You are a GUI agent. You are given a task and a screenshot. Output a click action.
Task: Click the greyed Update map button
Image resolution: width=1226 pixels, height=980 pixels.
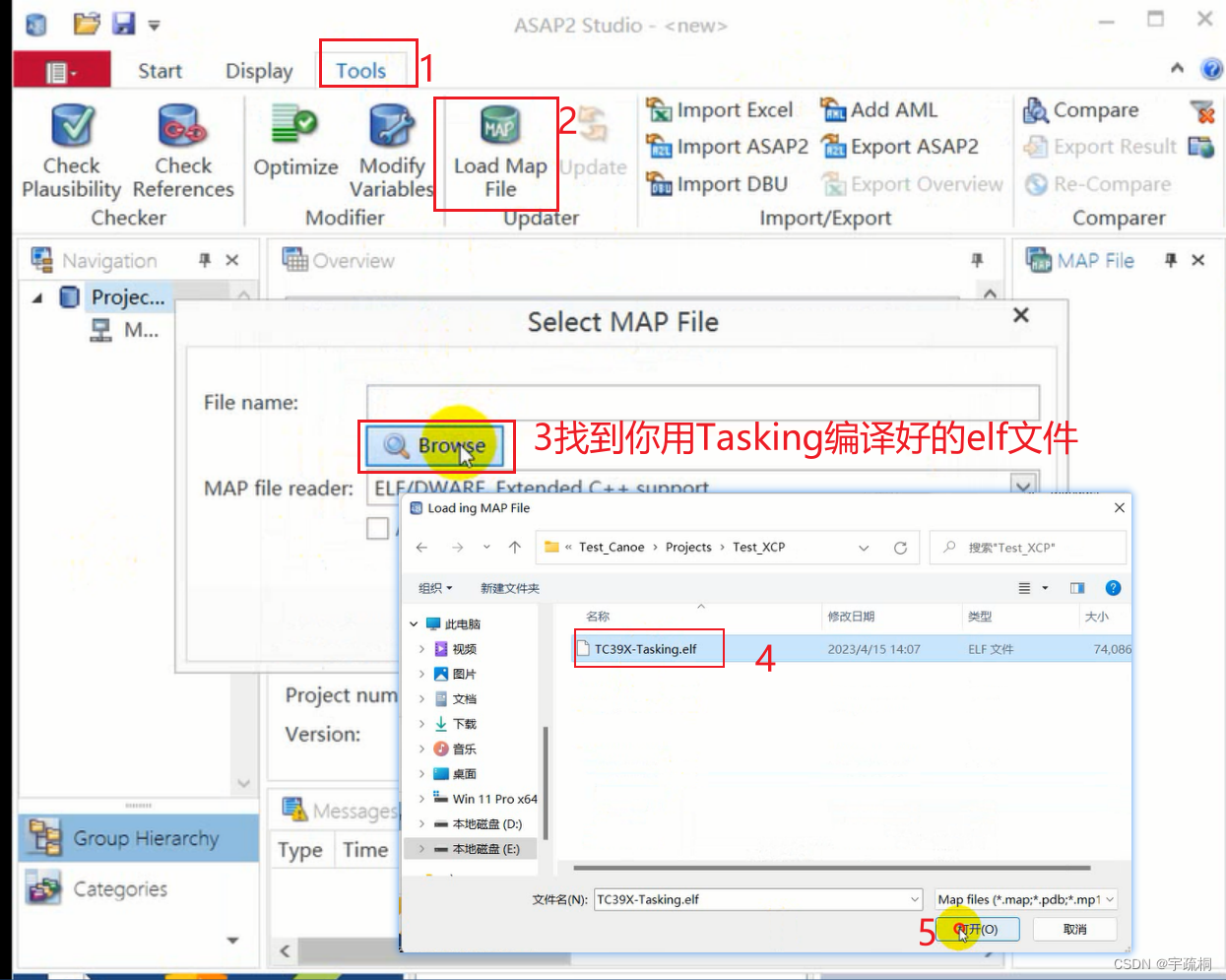pyautogui.click(x=593, y=142)
